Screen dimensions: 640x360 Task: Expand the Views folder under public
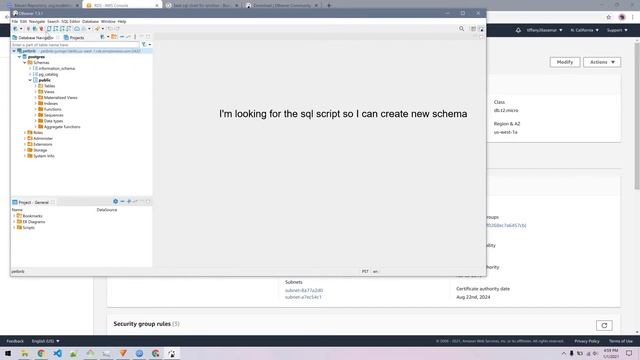pos(36,92)
